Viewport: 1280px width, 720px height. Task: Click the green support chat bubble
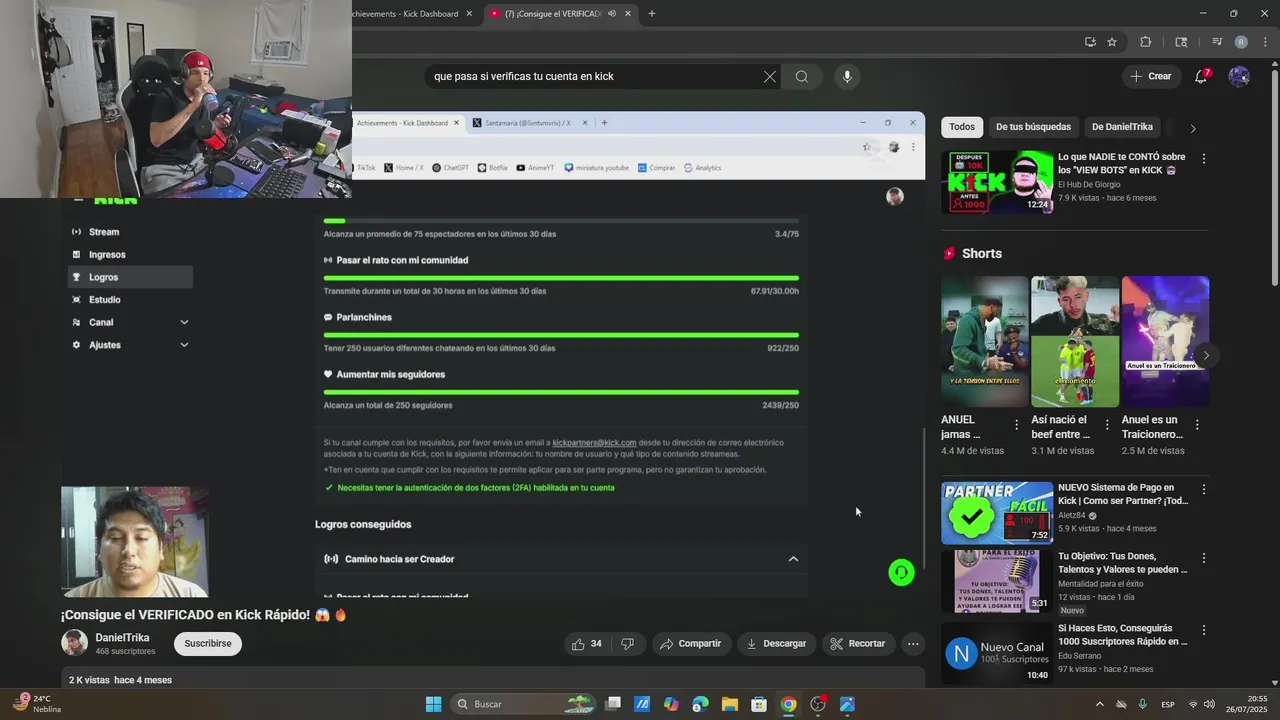coord(901,572)
